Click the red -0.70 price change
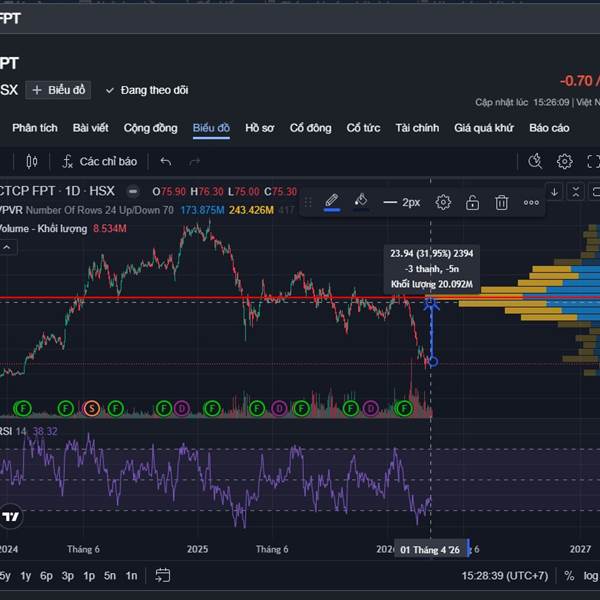This screenshot has width=600, height=600. click(x=576, y=81)
